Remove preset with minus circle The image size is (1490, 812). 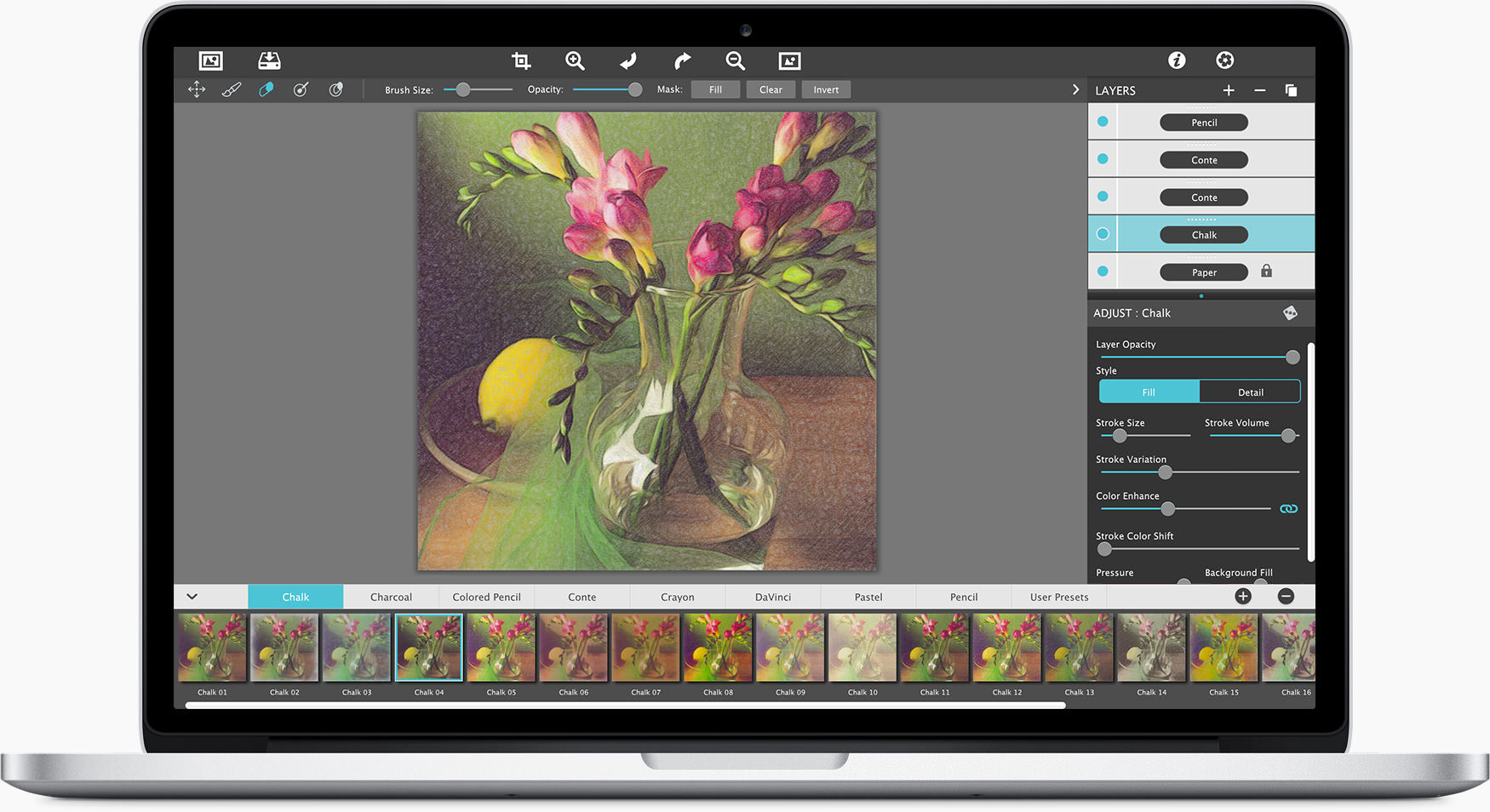tap(1286, 596)
